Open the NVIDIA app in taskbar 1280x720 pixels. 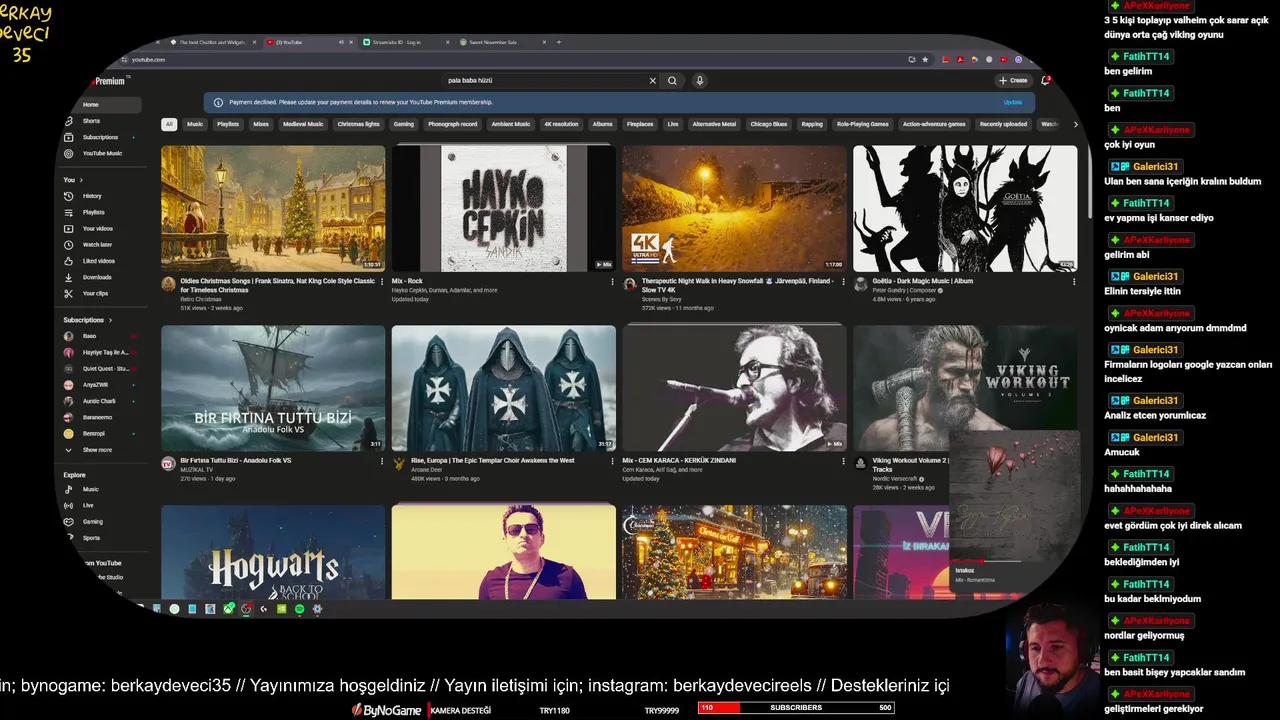click(282, 609)
